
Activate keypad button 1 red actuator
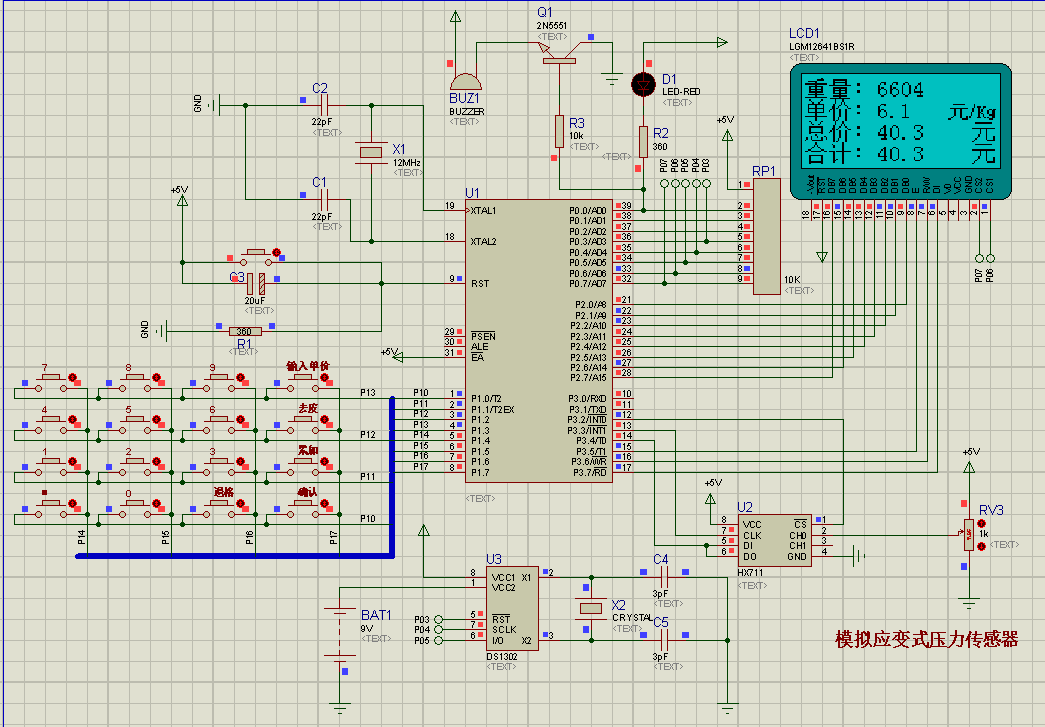[72, 461]
